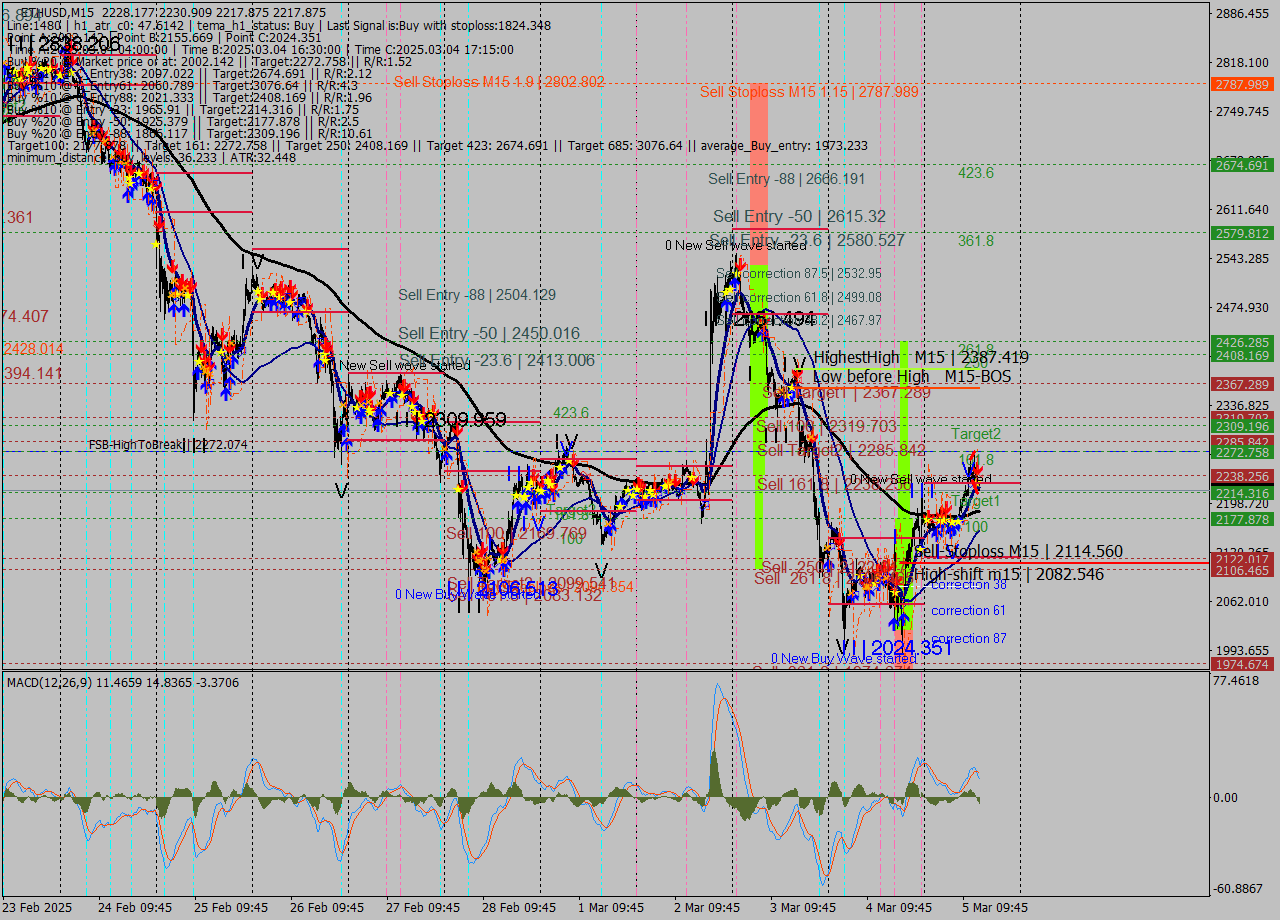1280x920 pixels.
Task: Click the red 2787.989 price axis tag
Action: click(x=1242, y=84)
